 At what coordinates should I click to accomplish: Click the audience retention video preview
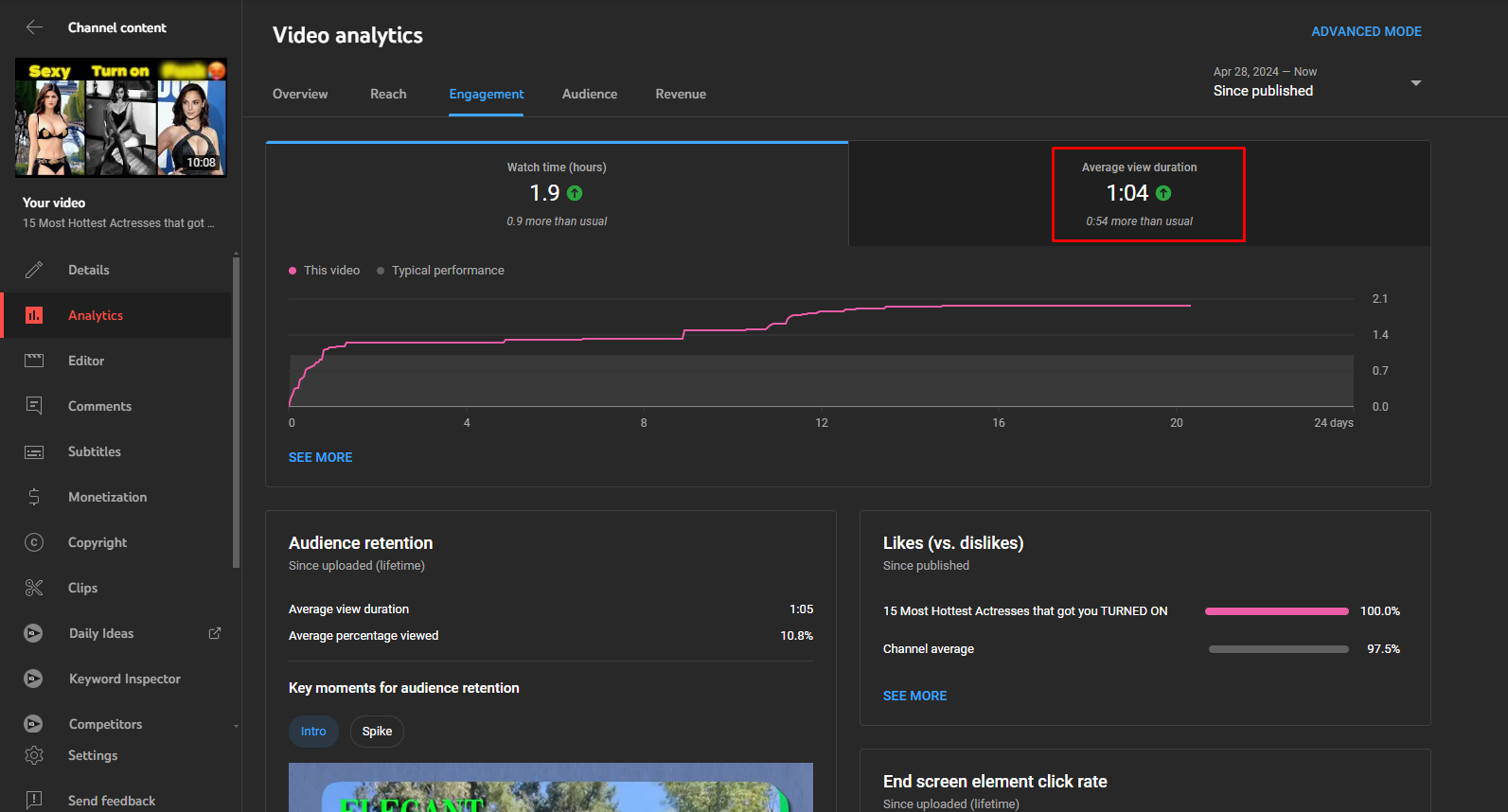pyautogui.click(x=551, y=787)
